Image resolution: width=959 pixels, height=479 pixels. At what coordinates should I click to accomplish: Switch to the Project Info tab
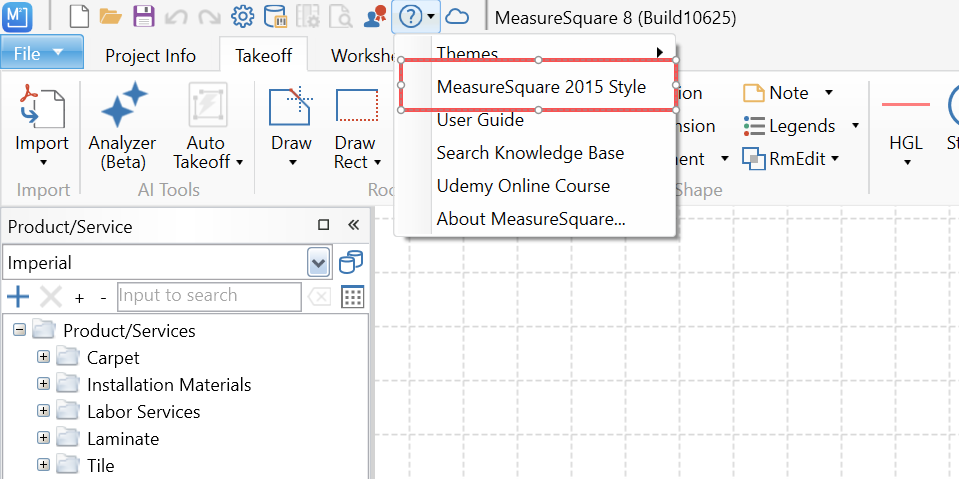point(150,56)
